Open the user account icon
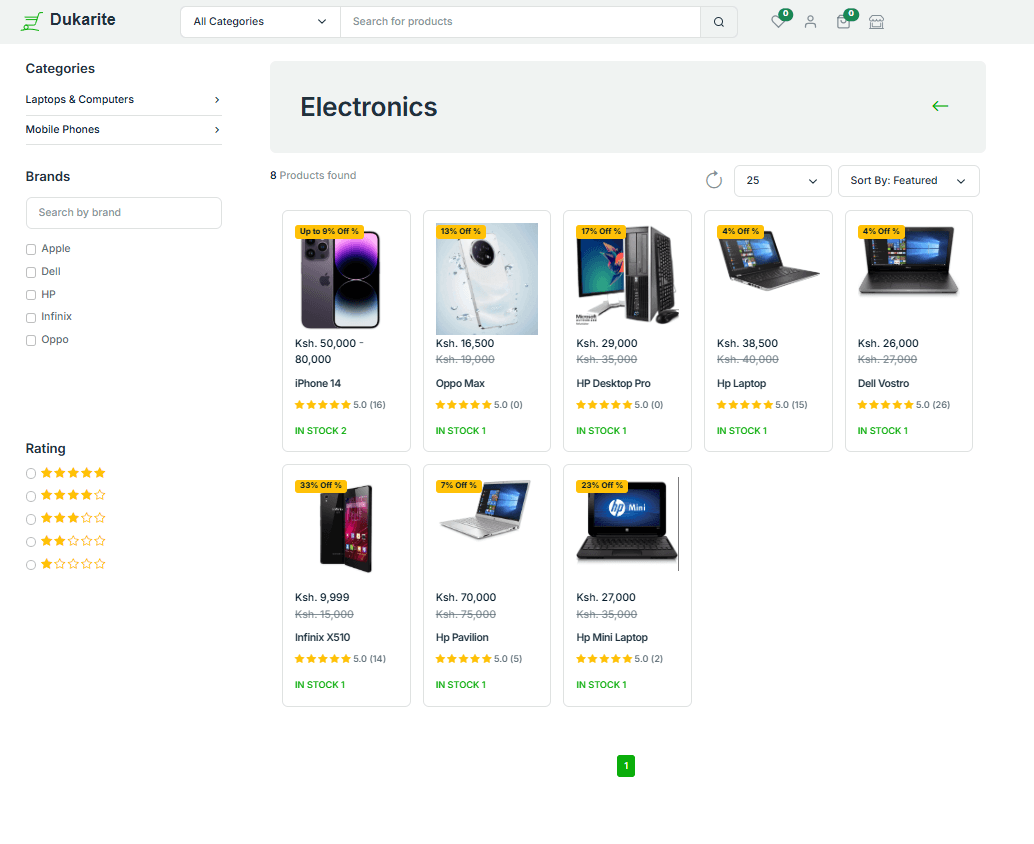The width and height of the screenshot is (1034, 844). point(810,22)
